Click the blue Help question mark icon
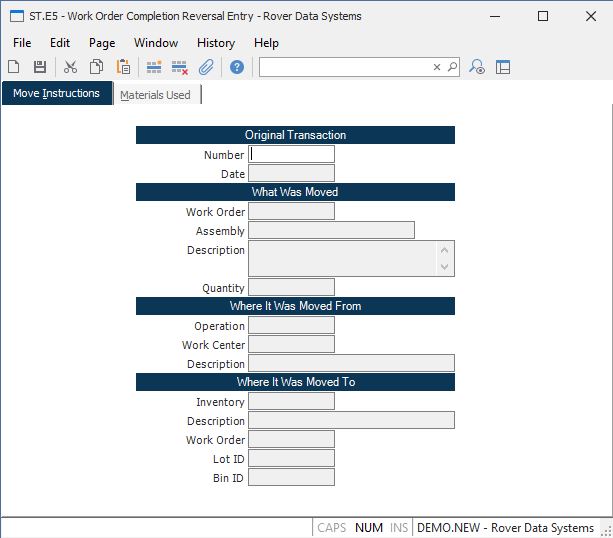The image size is (613, 538). [x=237, y=67]
